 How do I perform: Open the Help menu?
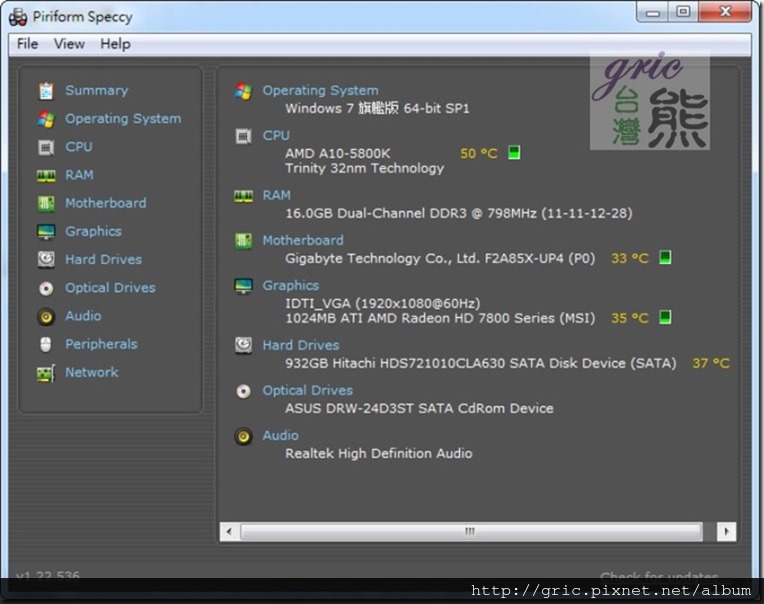click(x=115, y=44)
